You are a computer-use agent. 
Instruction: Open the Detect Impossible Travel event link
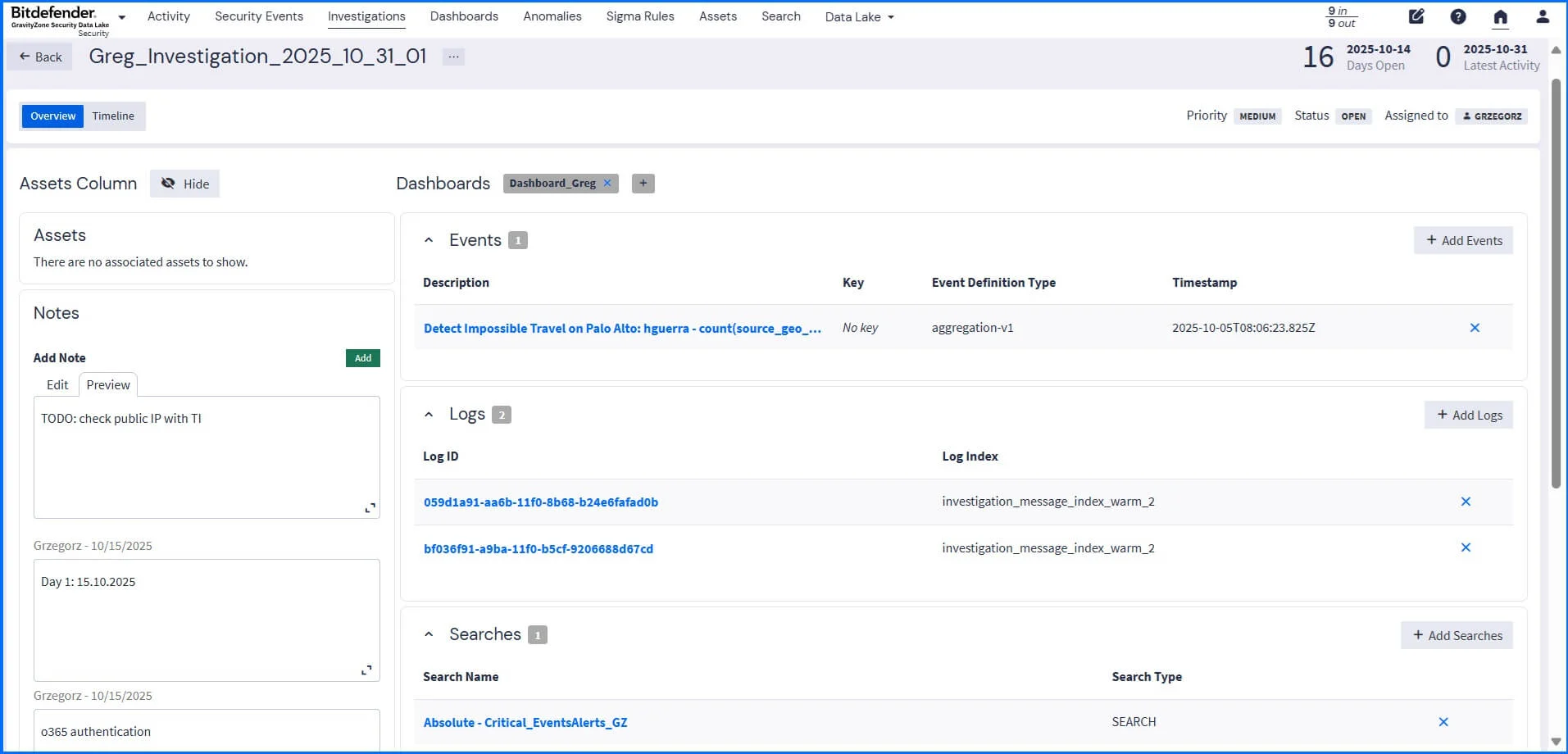pos(620,328)
